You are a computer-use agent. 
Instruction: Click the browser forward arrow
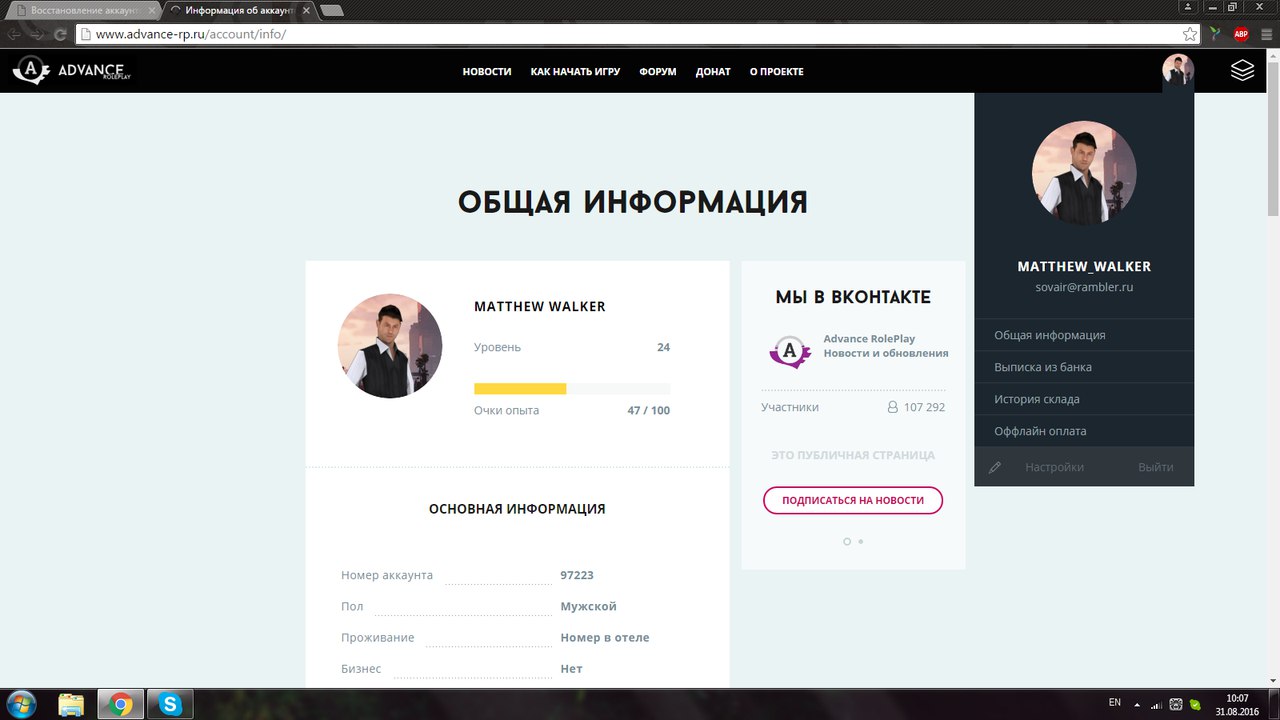[38, 34]
